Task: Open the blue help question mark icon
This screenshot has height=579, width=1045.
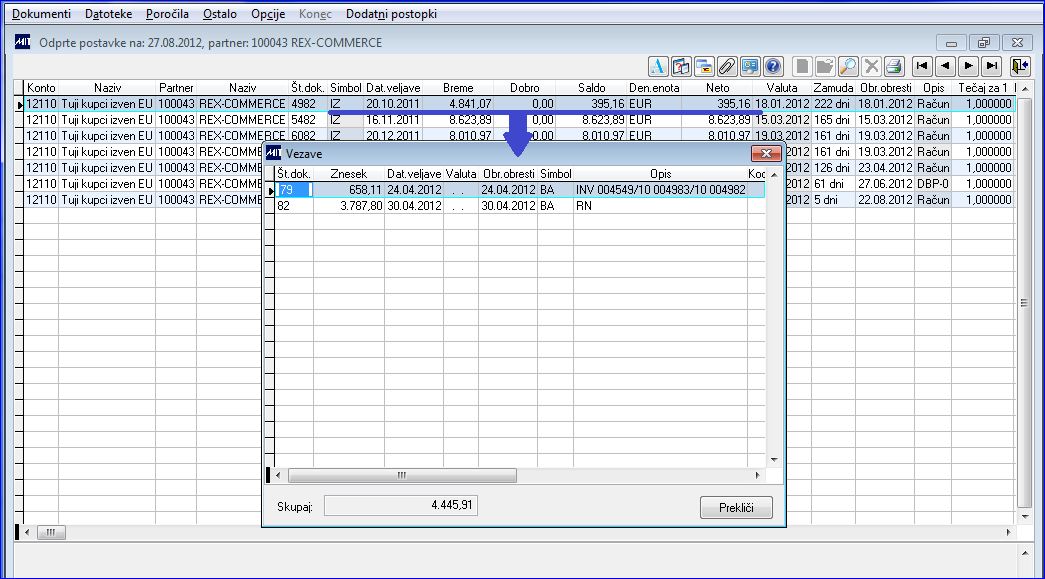Action: point(773,66)
